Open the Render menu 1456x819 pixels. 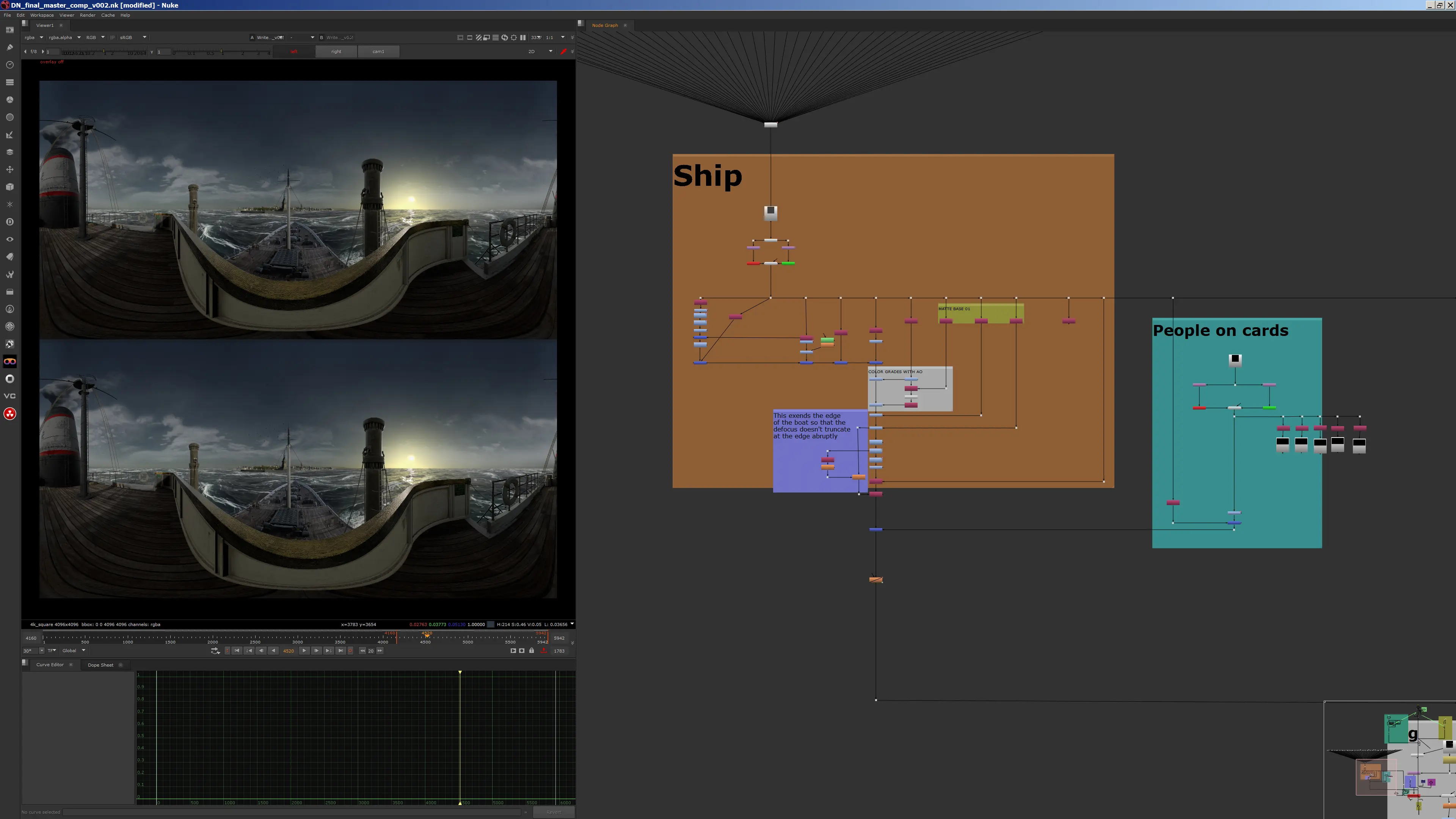pos(88,15)
